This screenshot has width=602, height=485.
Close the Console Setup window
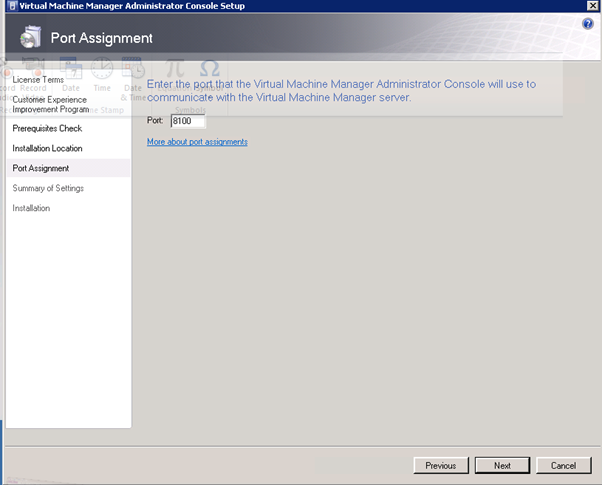tap(593, 5)
